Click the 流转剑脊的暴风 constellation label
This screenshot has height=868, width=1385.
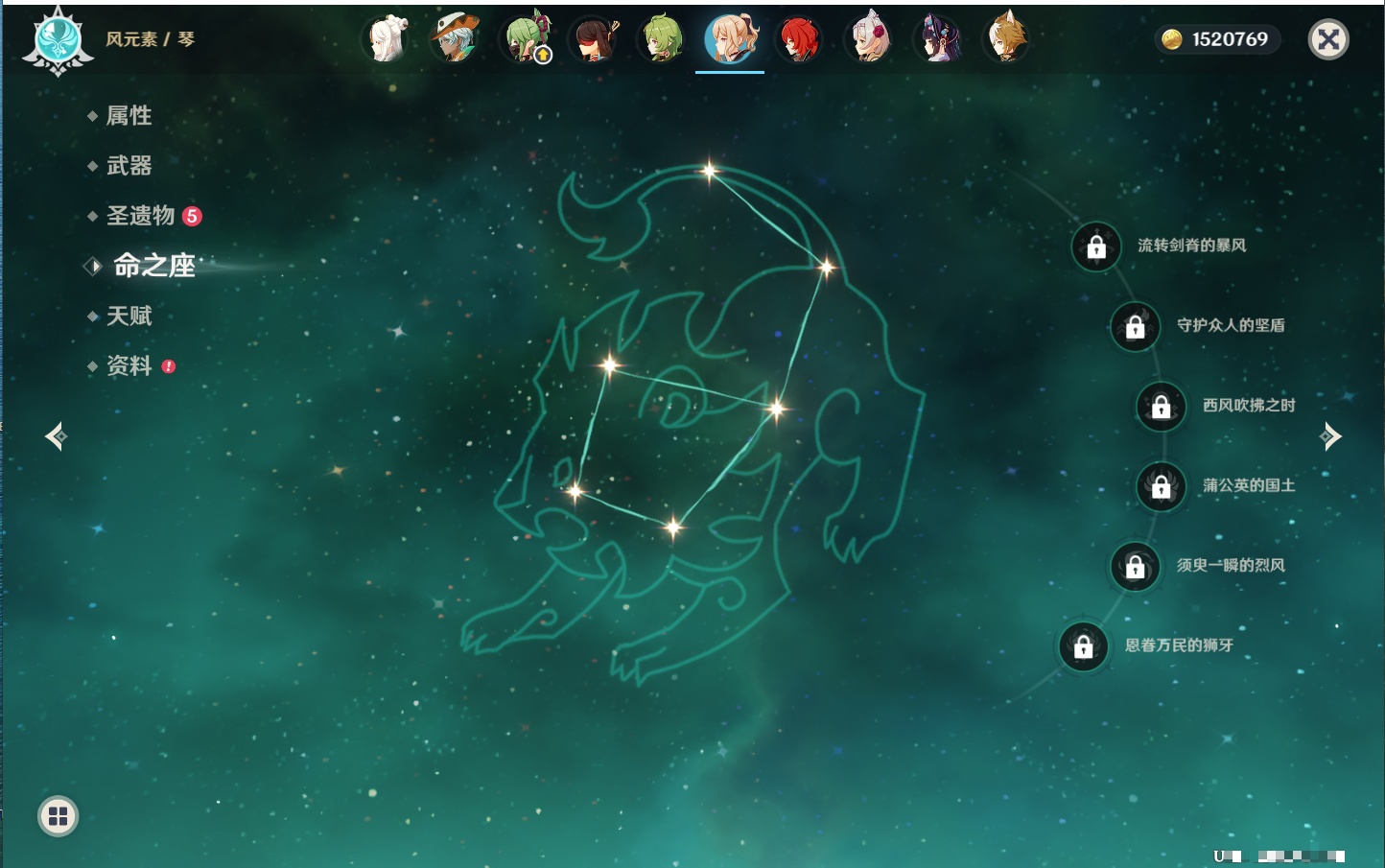(x=1191, y=246)
